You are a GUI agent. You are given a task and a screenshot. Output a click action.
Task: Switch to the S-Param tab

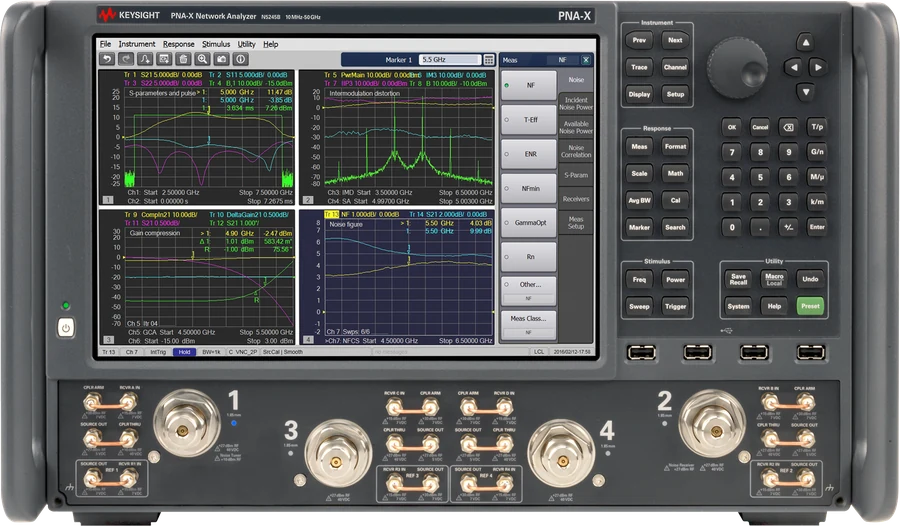(x=576, y=175)
